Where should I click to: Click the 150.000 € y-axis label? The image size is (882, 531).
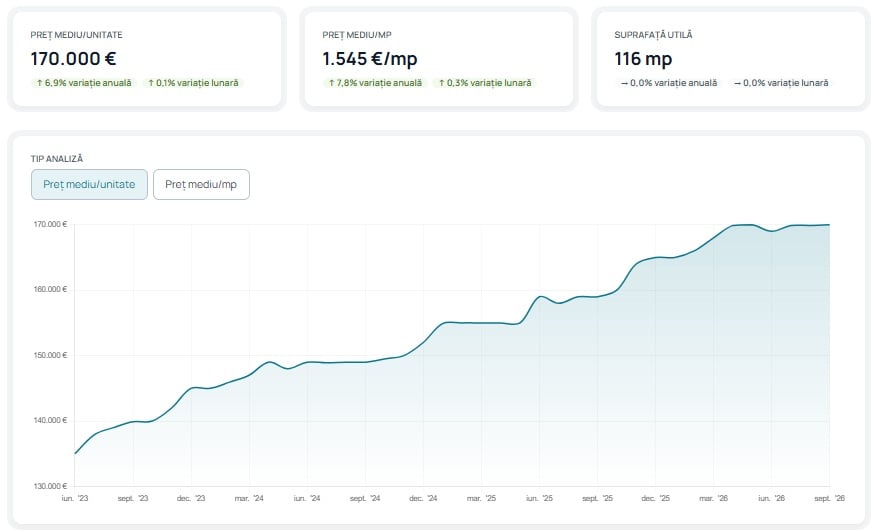click(x=50, y=356)
